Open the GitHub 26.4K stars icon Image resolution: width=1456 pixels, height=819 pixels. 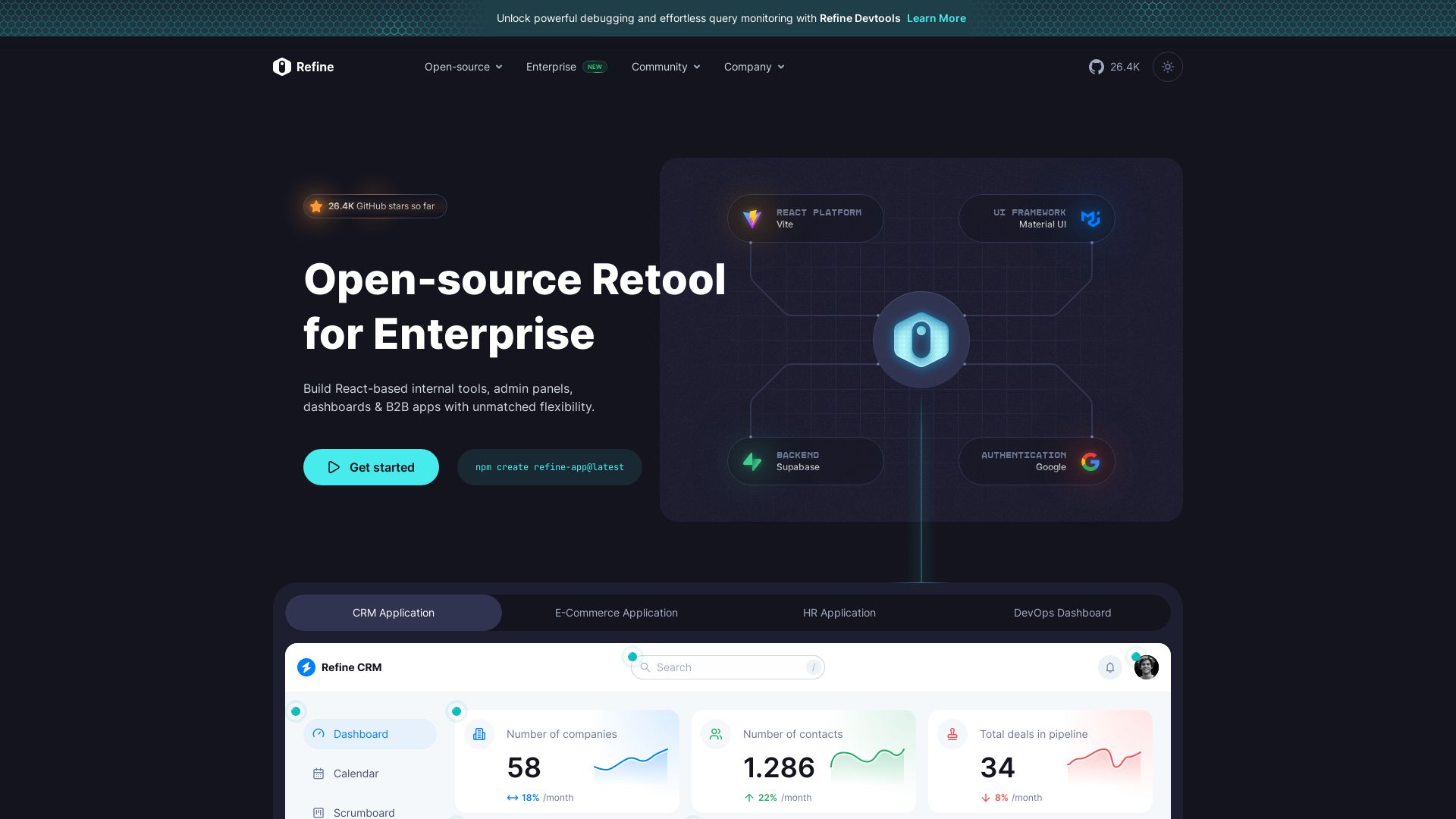1097,67
